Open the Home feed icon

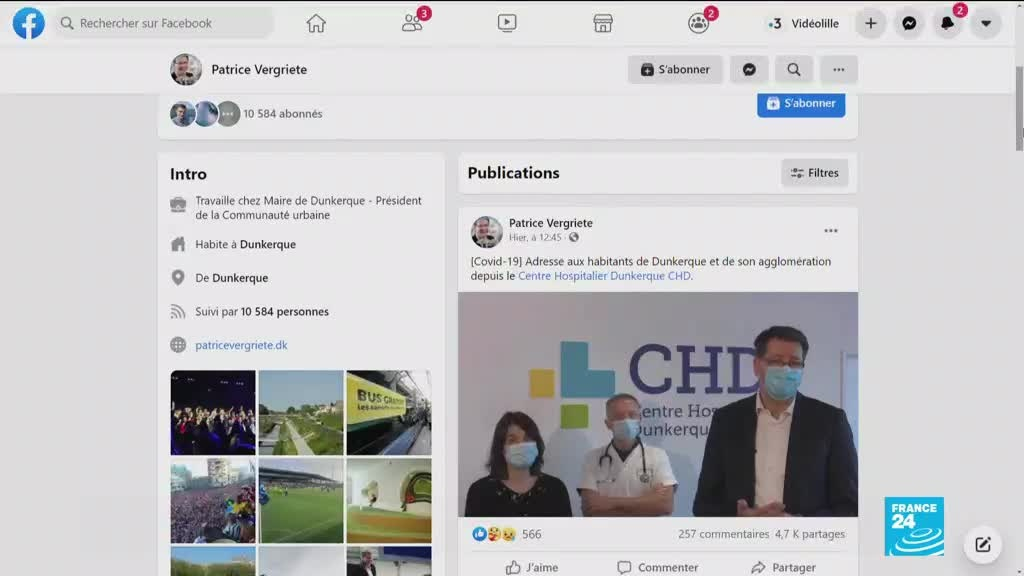point(316,23)
